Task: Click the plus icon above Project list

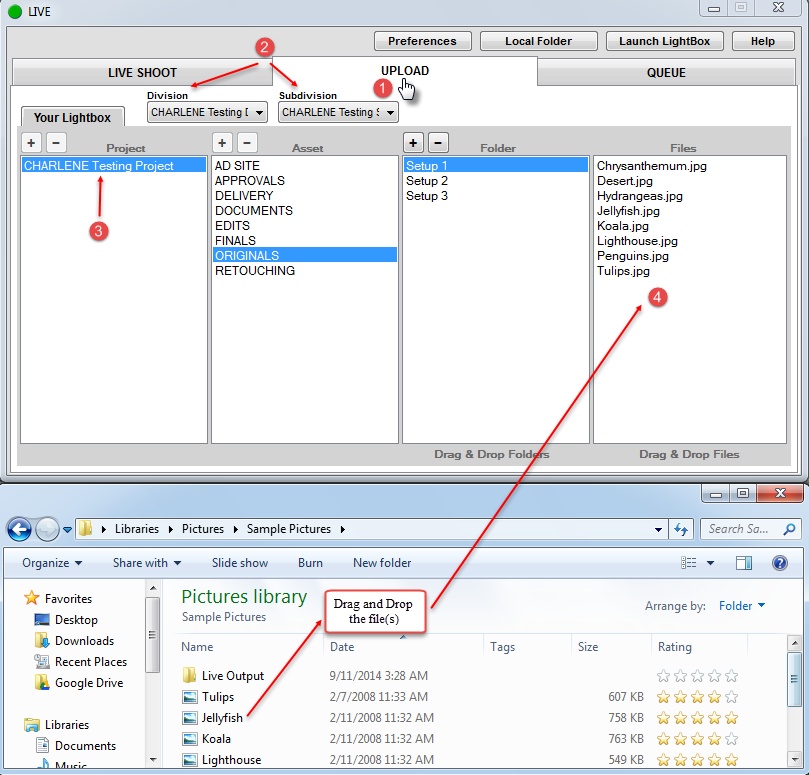Action: click(x=31, y=143)
